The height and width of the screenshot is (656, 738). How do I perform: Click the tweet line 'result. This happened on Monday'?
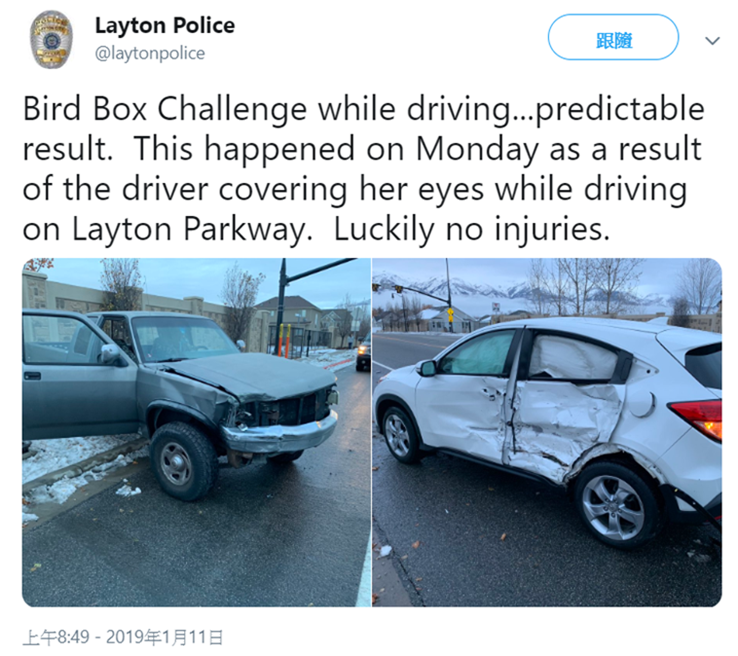[x=362, y=149]
